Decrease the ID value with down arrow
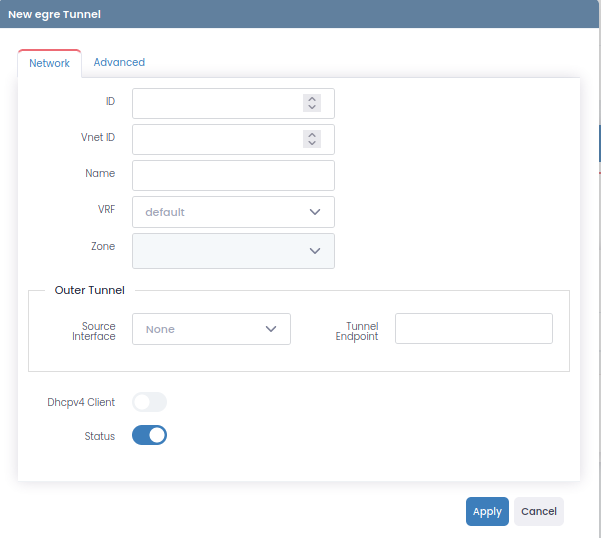Screen dimensions: 601x538 (x=312, y=108)
